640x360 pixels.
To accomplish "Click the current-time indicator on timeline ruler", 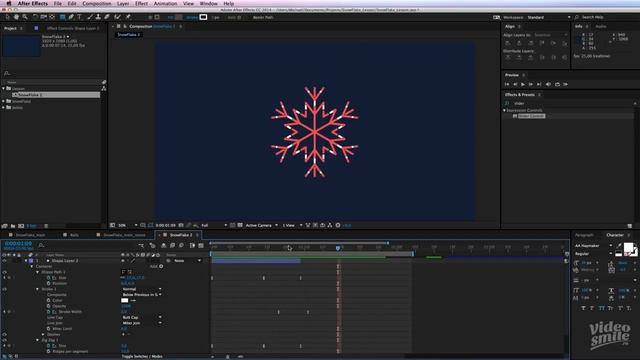I will pyautogui.click(x=338, y=248).
